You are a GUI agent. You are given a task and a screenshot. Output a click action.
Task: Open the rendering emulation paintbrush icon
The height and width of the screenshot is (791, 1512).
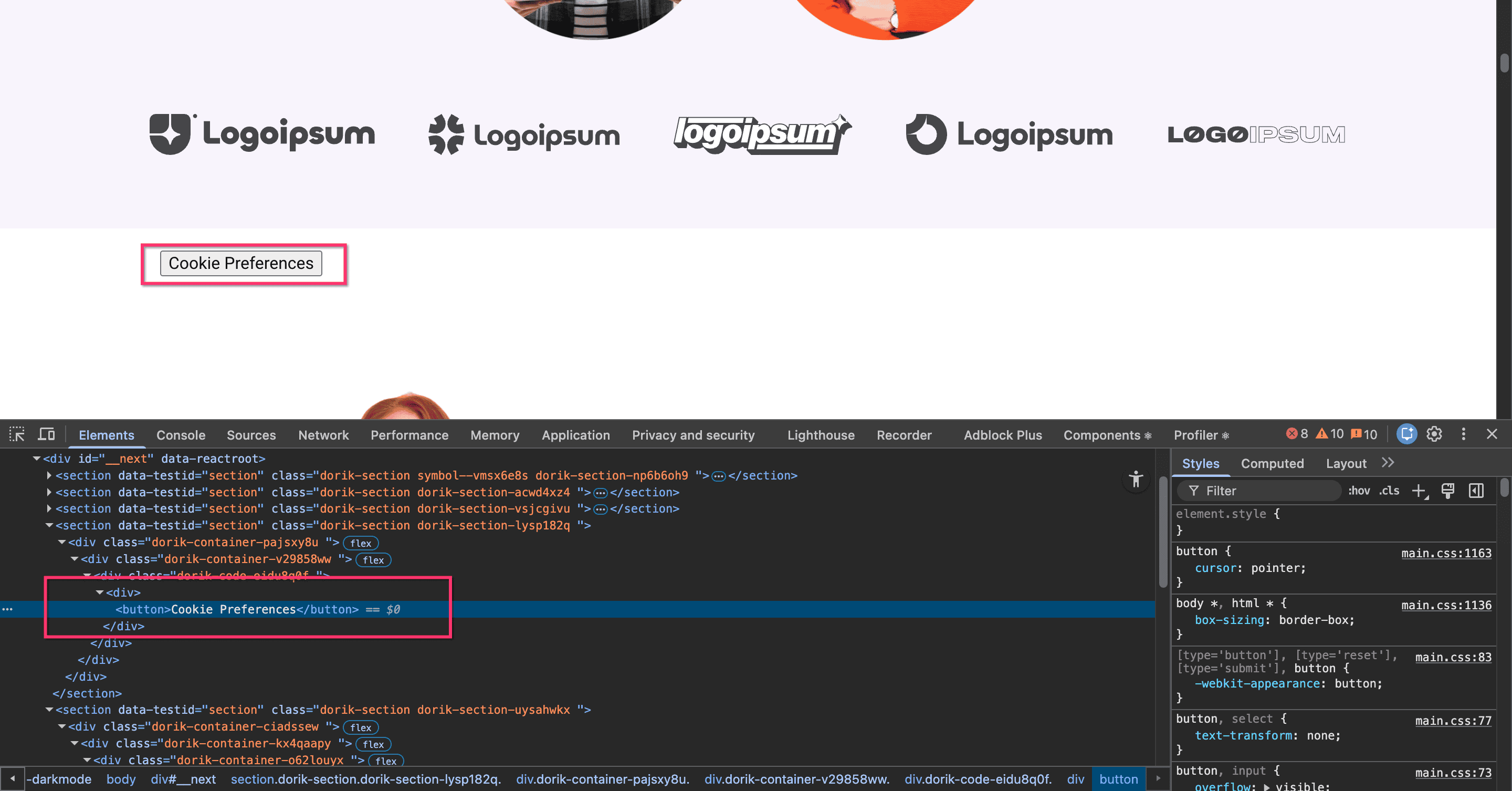[x=1447, y=491]
